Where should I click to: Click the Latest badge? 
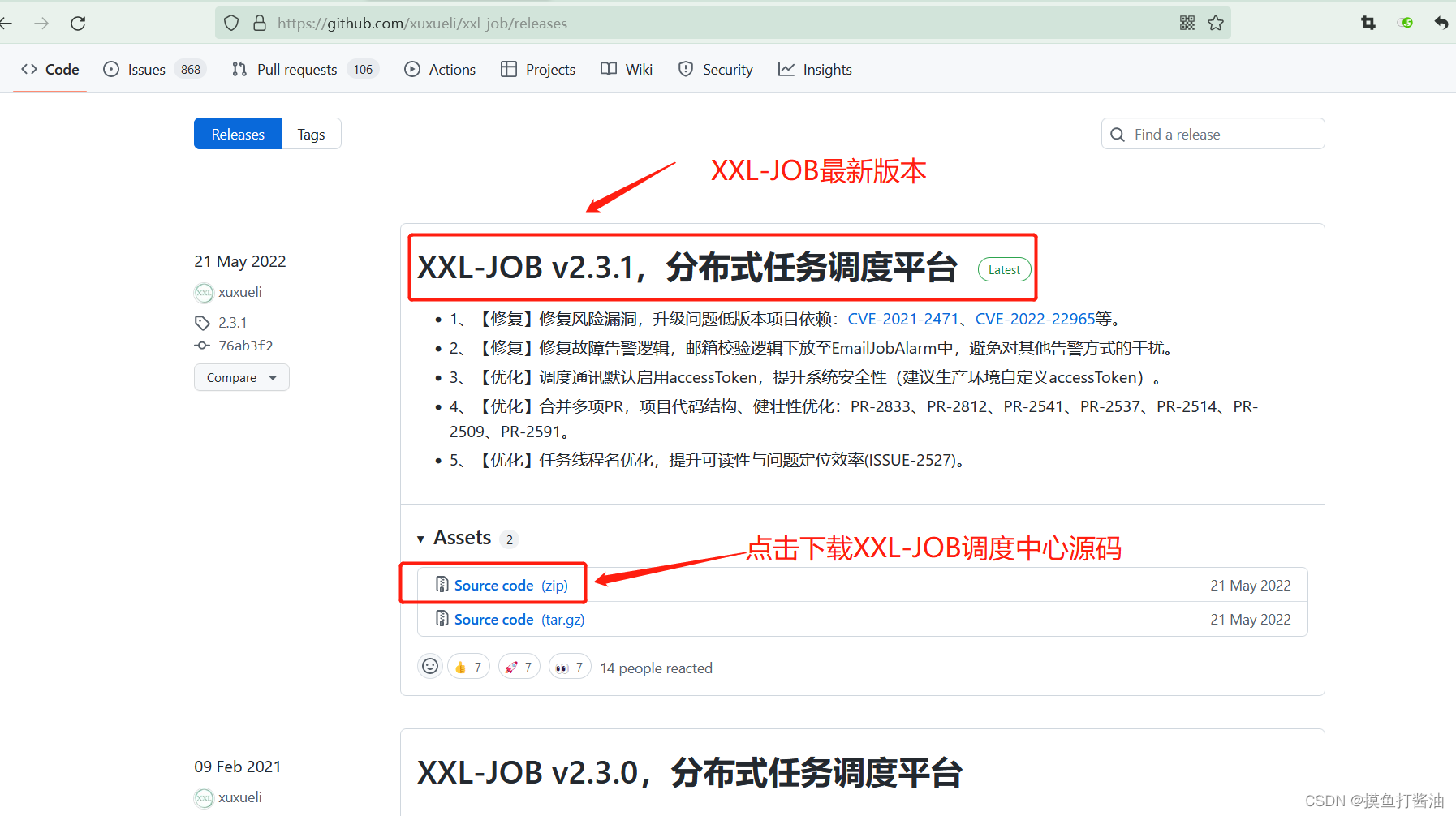tap(1004, 270)
